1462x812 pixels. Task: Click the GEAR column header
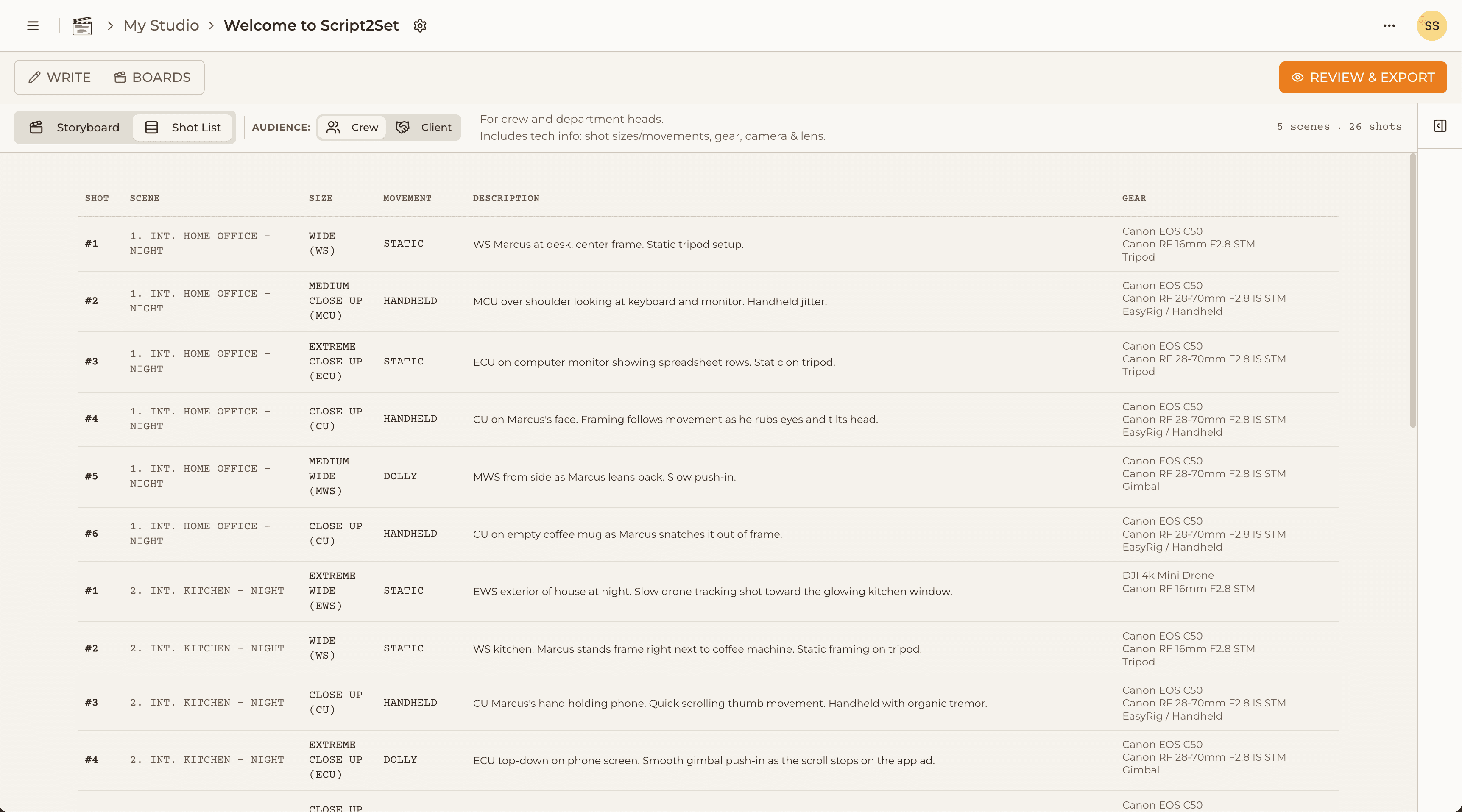(x=1133, y=198)
